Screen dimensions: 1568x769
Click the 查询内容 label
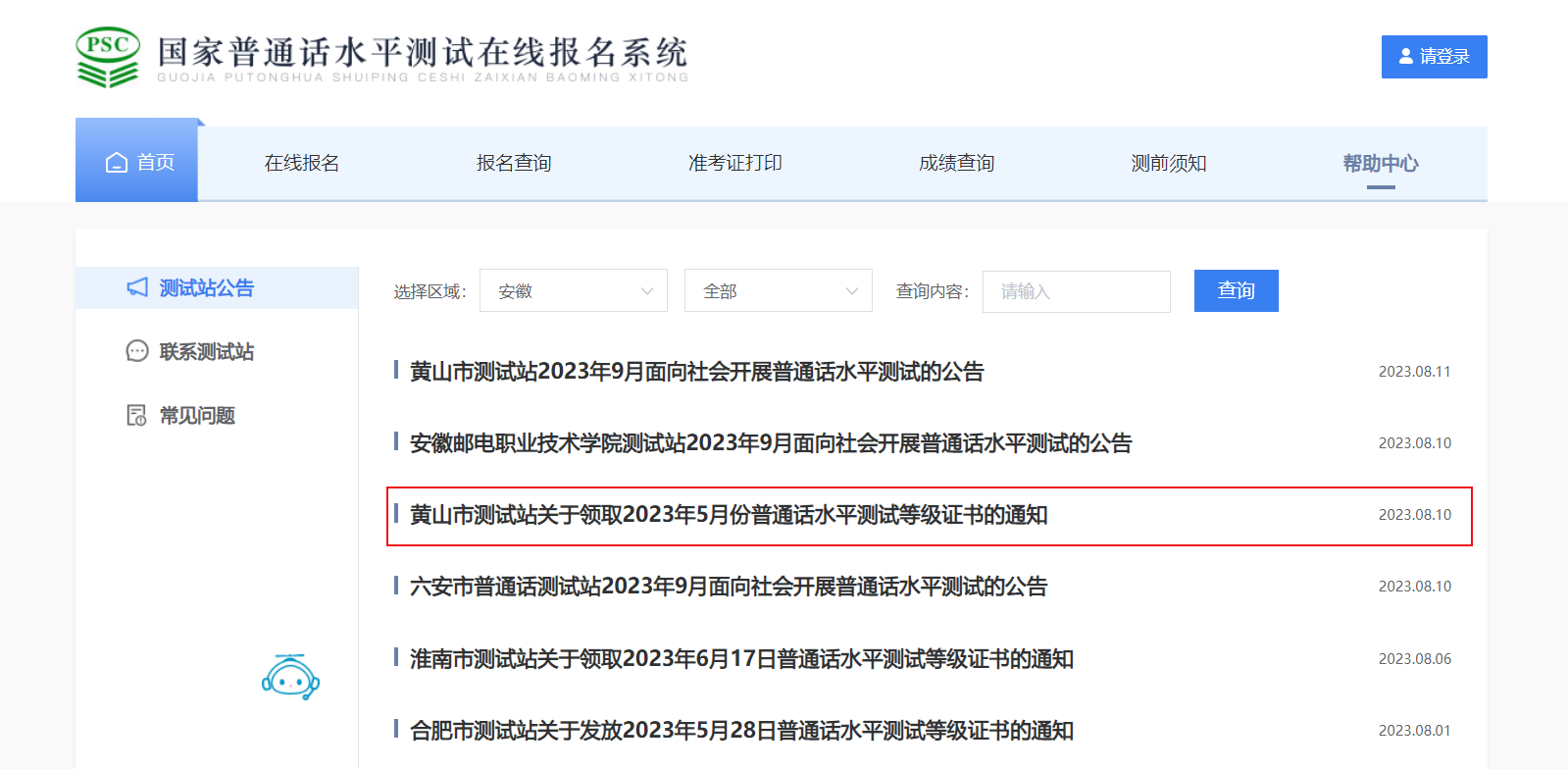point(933,291)
